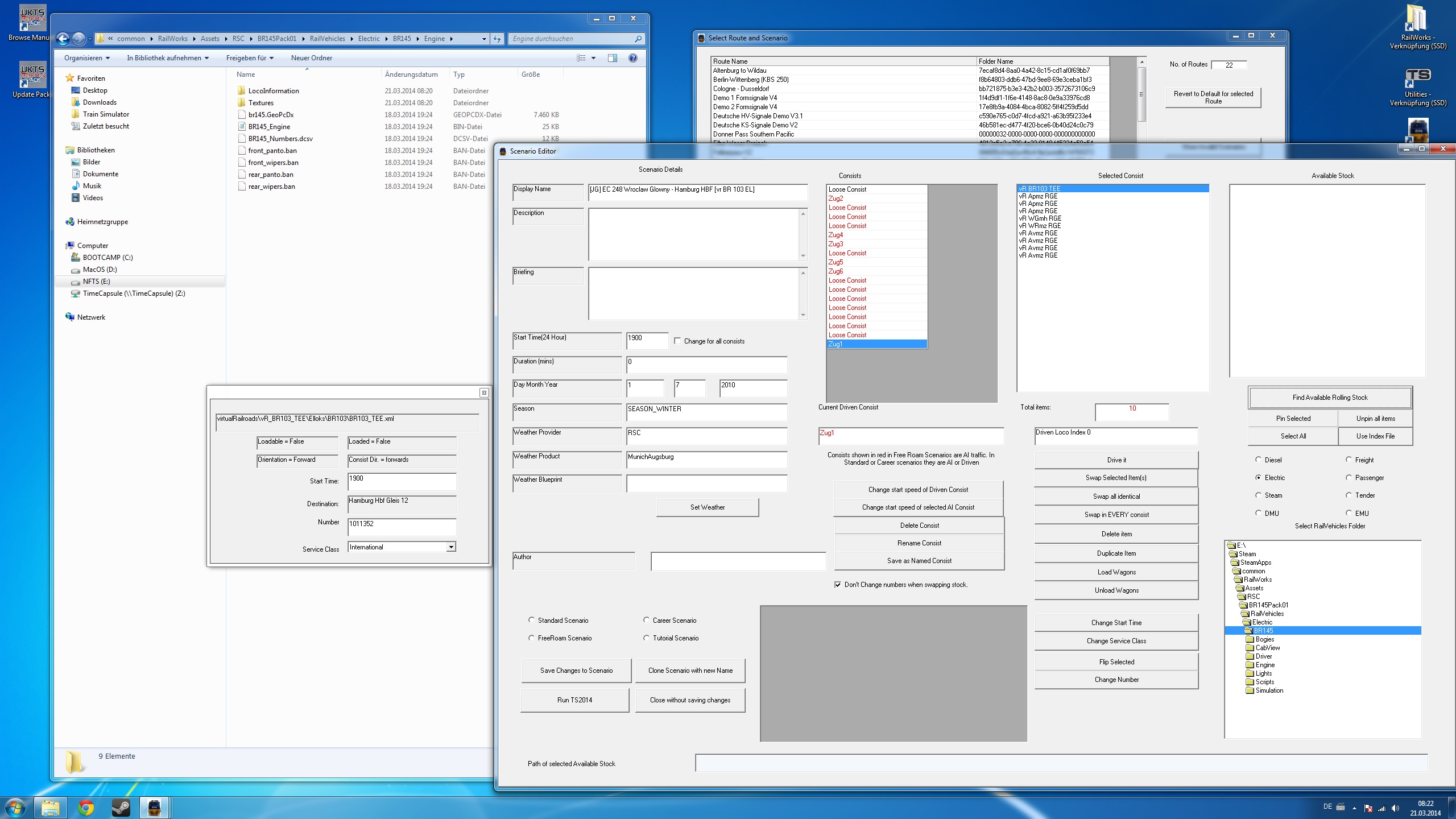Click the refresh icon beside Explorer address bar
The width and height of the screenshot is (1456, 819).
497,39
